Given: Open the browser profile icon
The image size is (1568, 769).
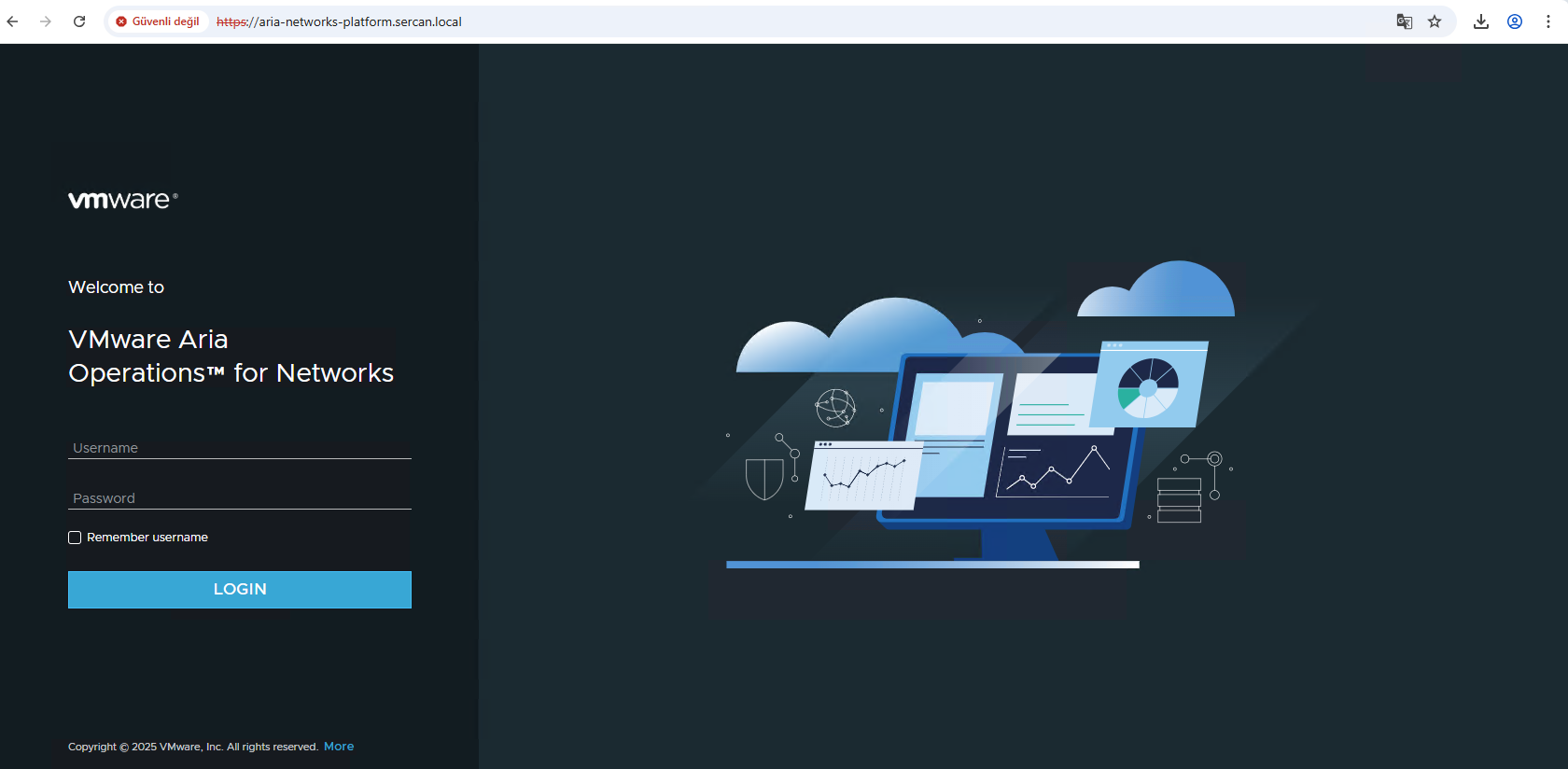Looking at the screenshot, I should pos(1515,21).
